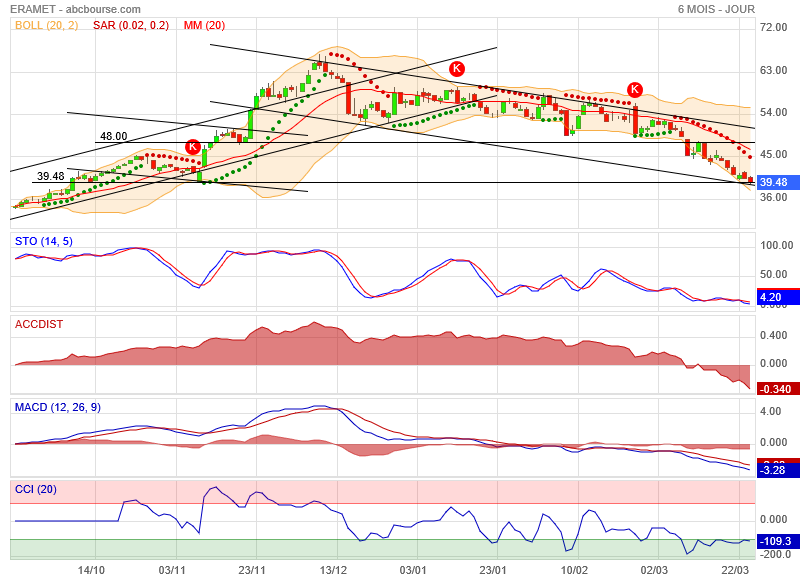Click the '6 MOIS - JOUR' period label

716,9
